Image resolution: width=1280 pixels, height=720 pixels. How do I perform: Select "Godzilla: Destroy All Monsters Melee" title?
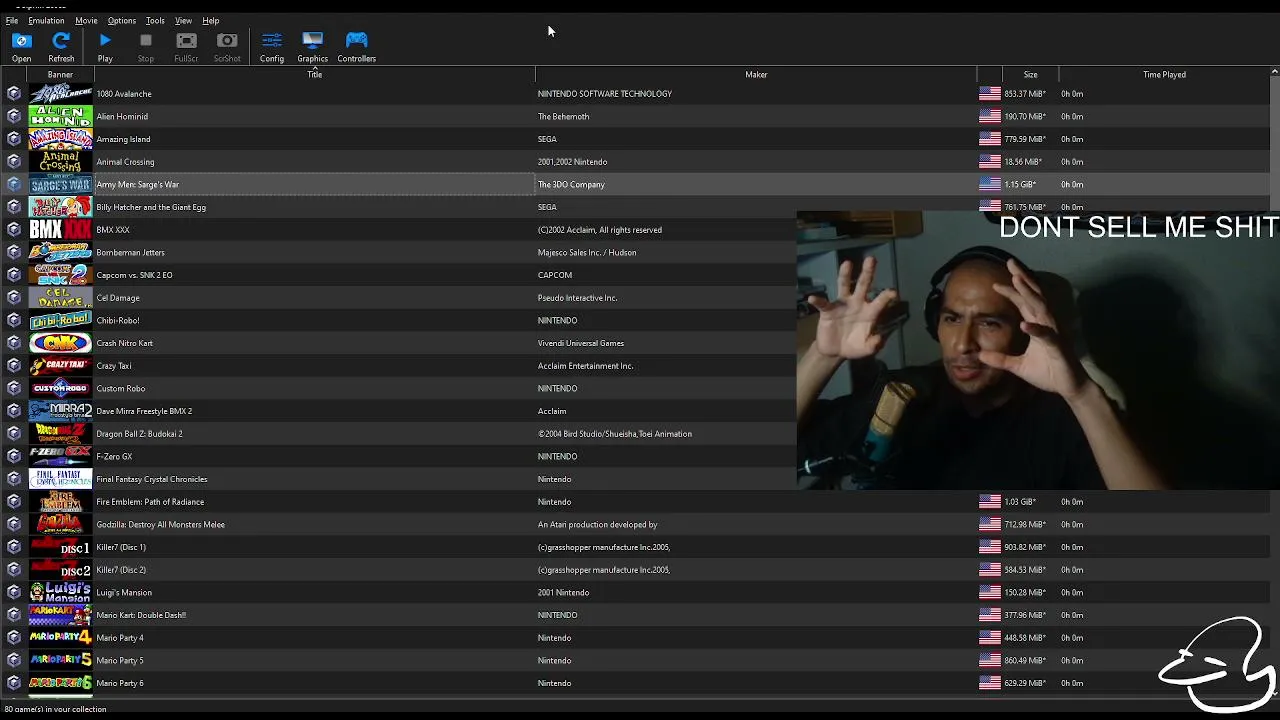click(160, 525)
